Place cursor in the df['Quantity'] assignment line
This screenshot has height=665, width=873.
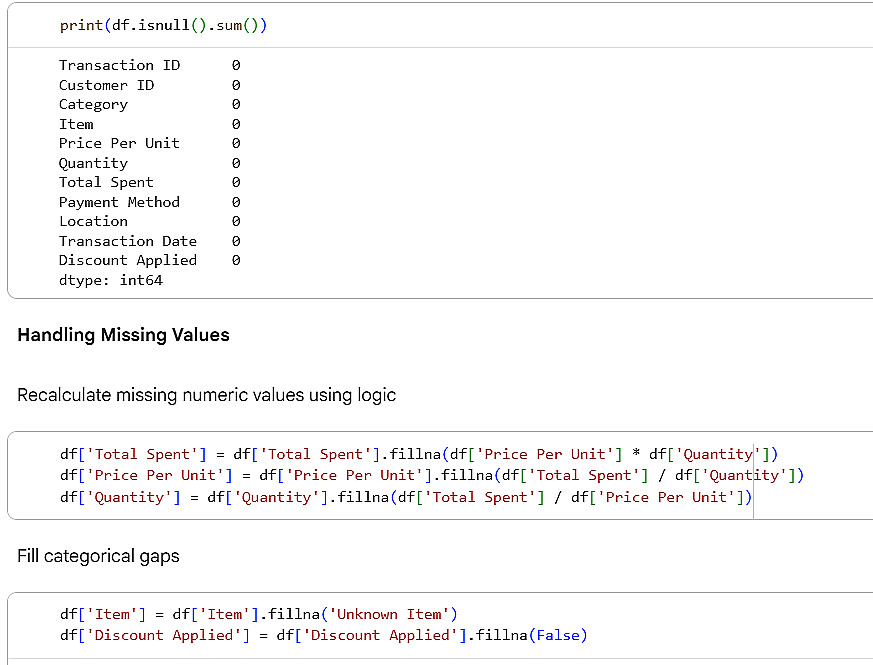(406, 497)
